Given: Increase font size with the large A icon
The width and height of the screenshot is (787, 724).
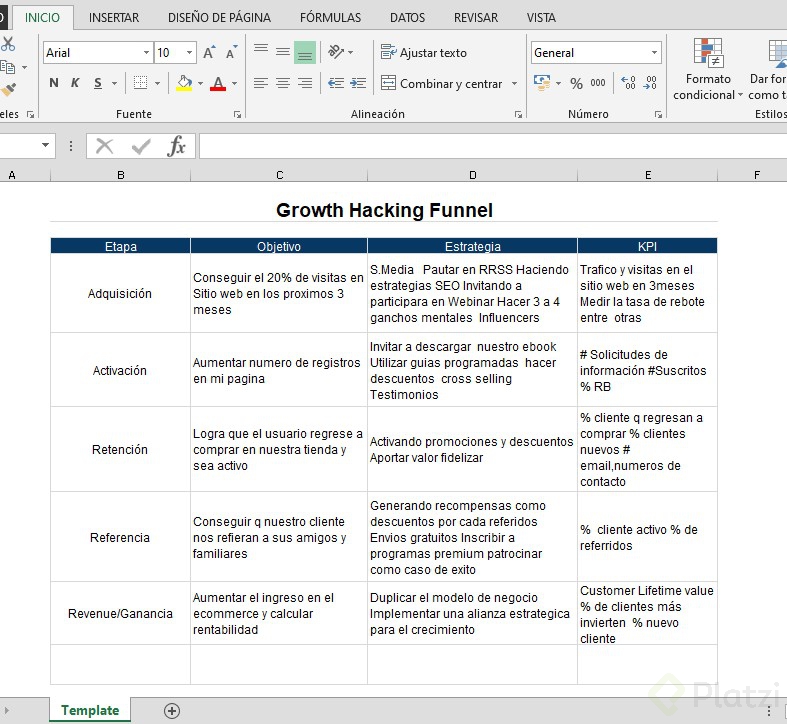Looking at the screenshot, I should tap(209, 53).
